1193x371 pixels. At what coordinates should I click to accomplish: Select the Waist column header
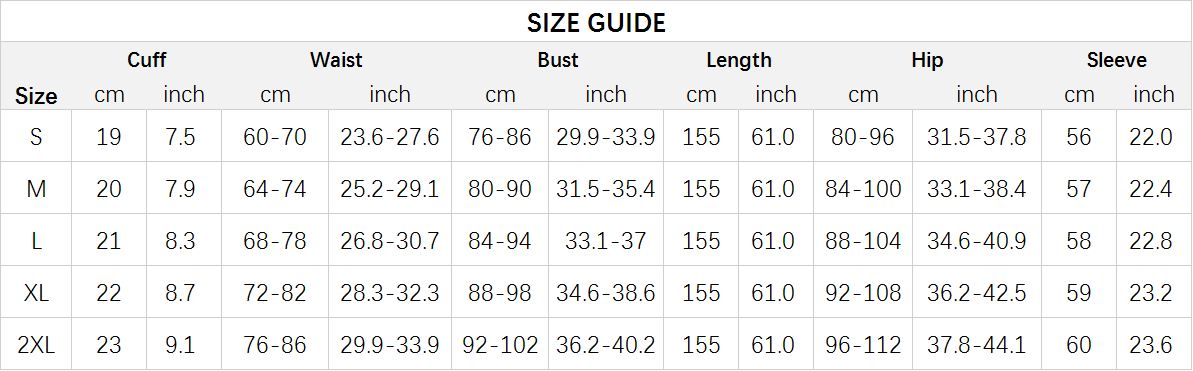click(336, 60)
